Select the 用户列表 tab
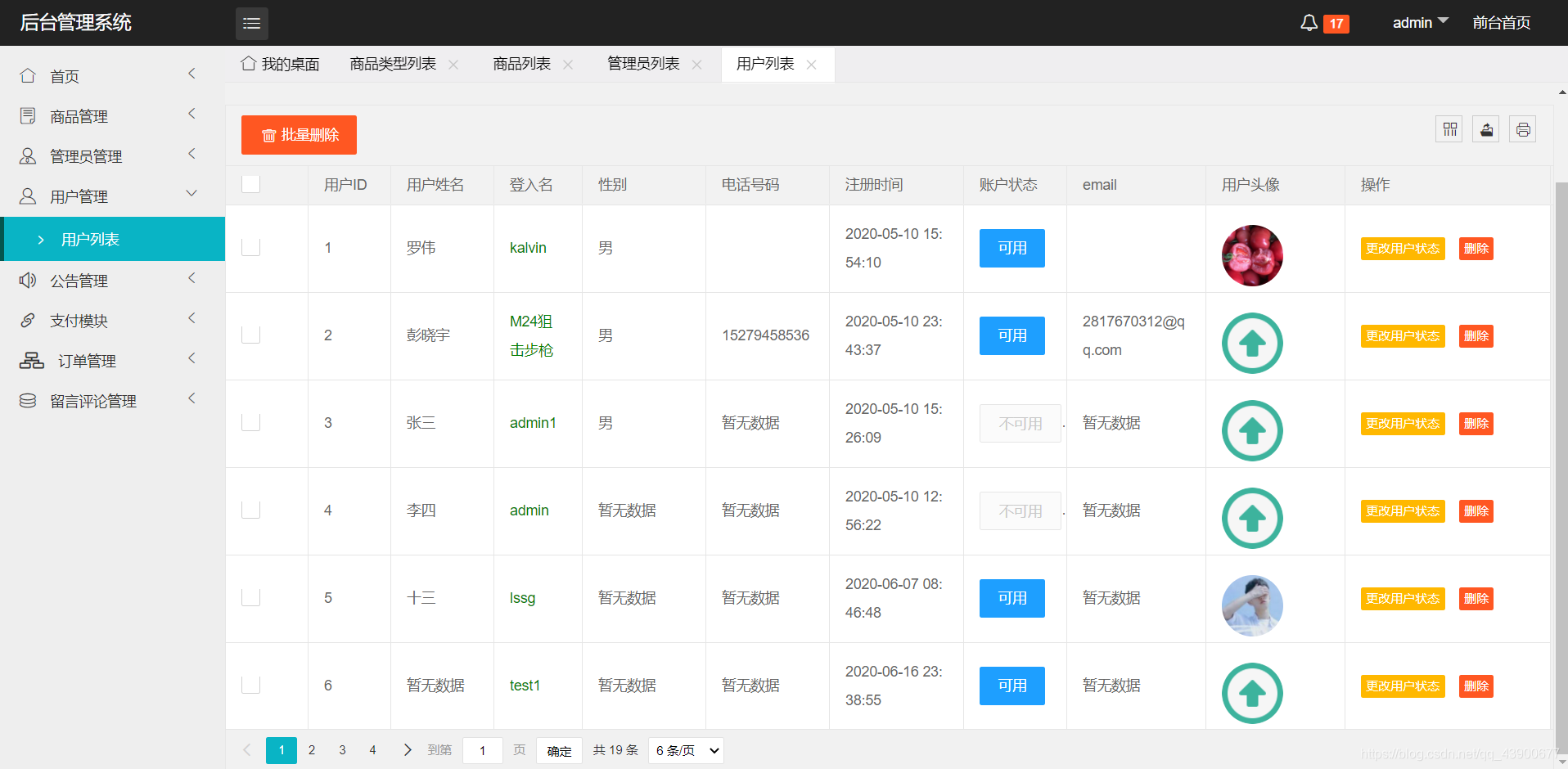This screenshot has width=1568, height=769. [765, 64]
